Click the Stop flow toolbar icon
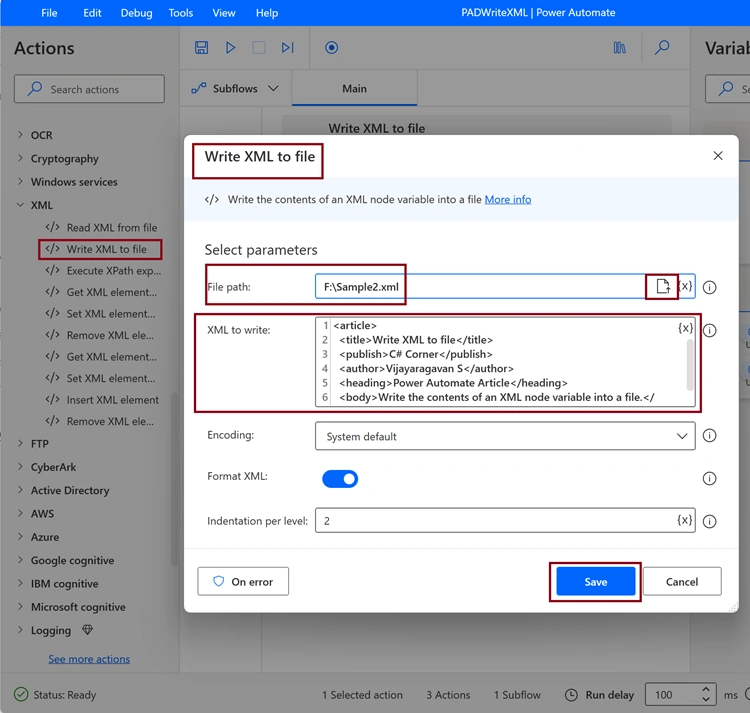The image size is (750, 713). [259, 48]
